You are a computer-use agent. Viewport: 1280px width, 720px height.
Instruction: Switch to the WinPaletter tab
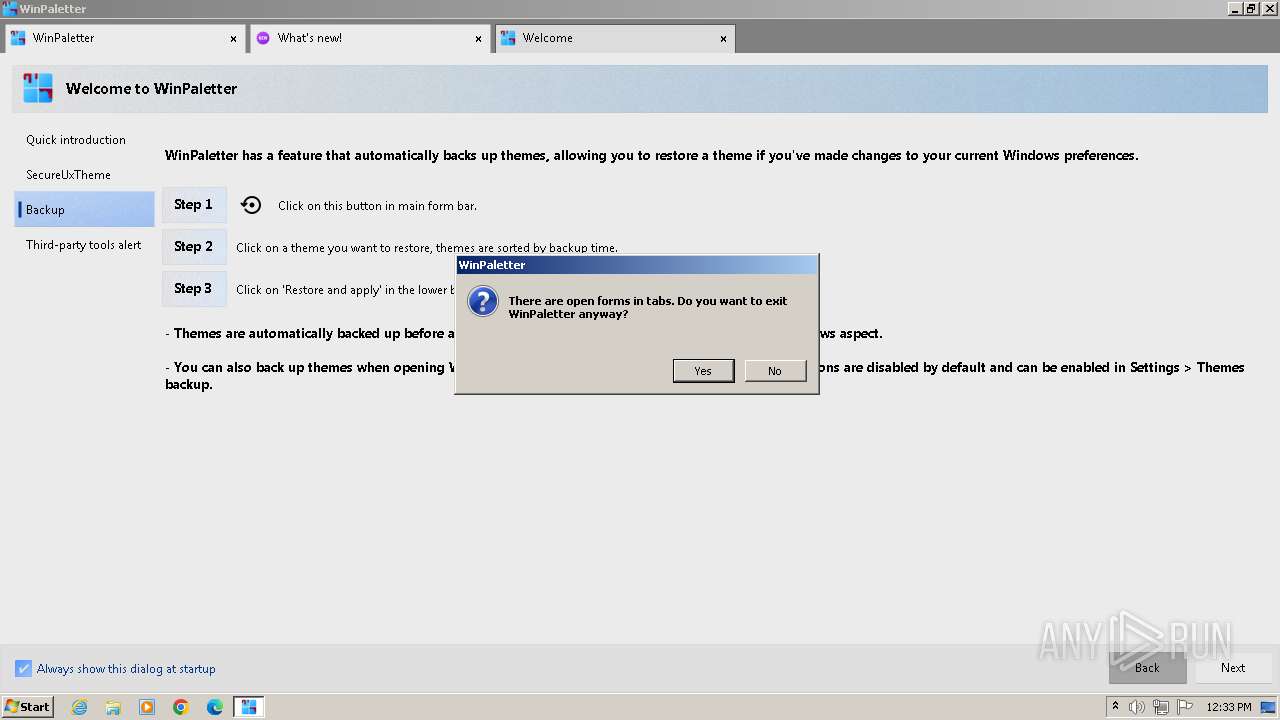click(124, 38)
